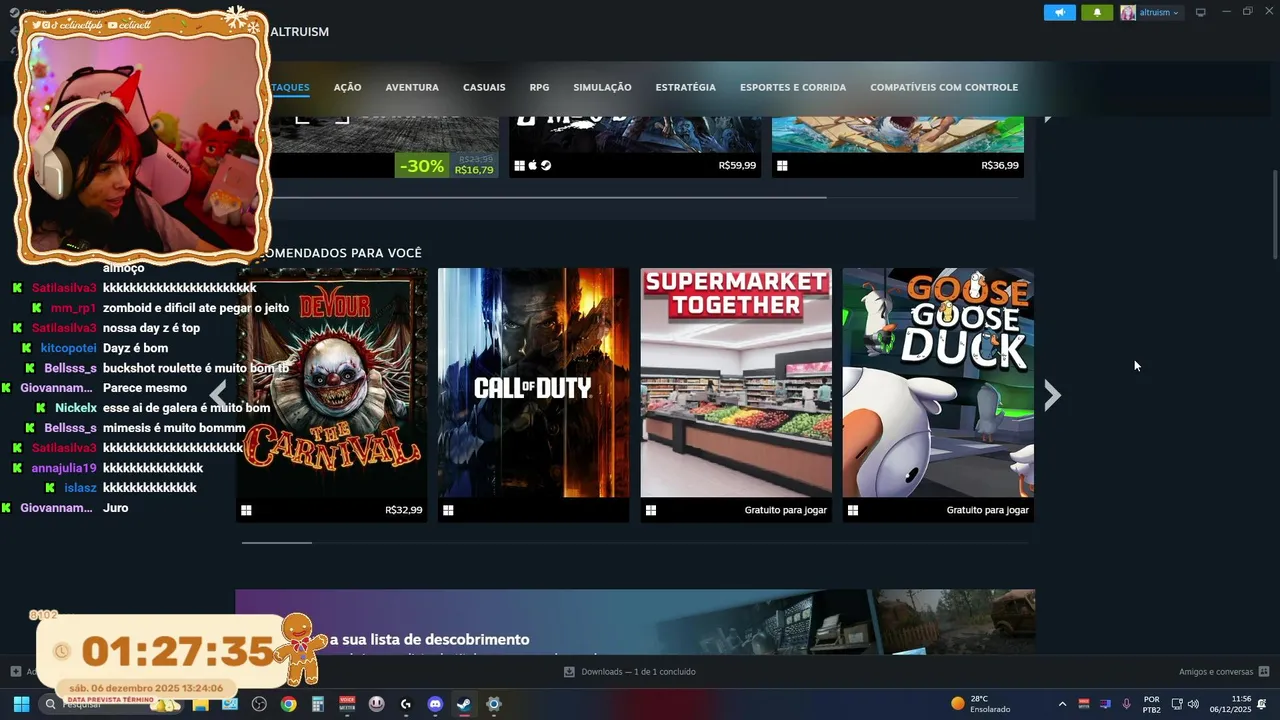This screenshot has height=720, width=1280.
Task: Open the volume control in system tray
Action: pyautogui.click(x=1193, y=704)
